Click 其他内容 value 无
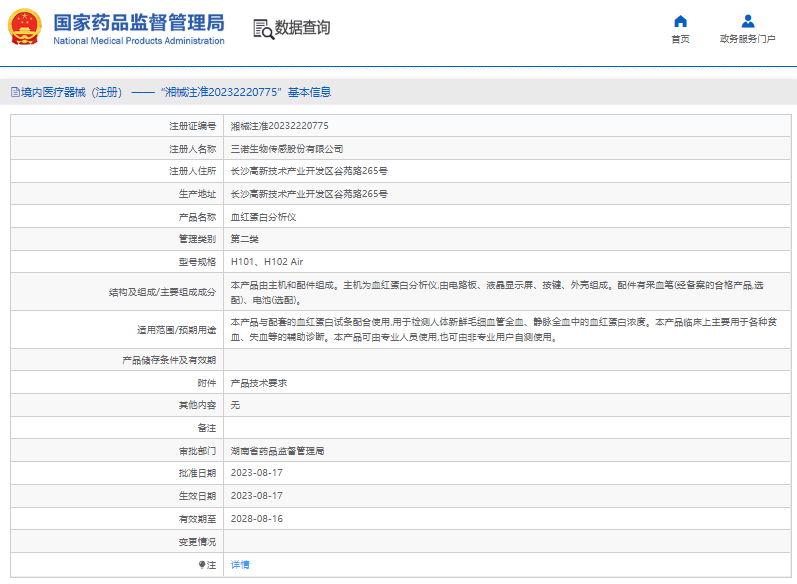797x584 pixels. point(235,405)
